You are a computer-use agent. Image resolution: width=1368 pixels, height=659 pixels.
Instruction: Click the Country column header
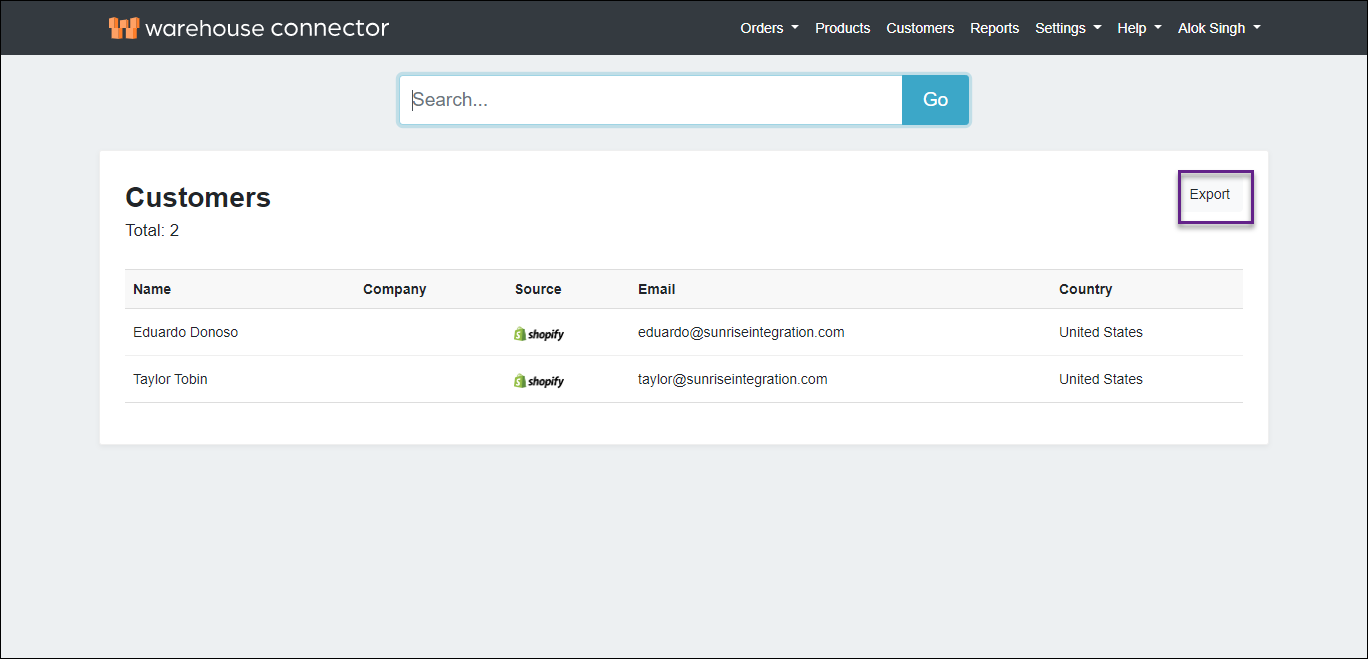pyautogui.click(x=1085, y=289)
